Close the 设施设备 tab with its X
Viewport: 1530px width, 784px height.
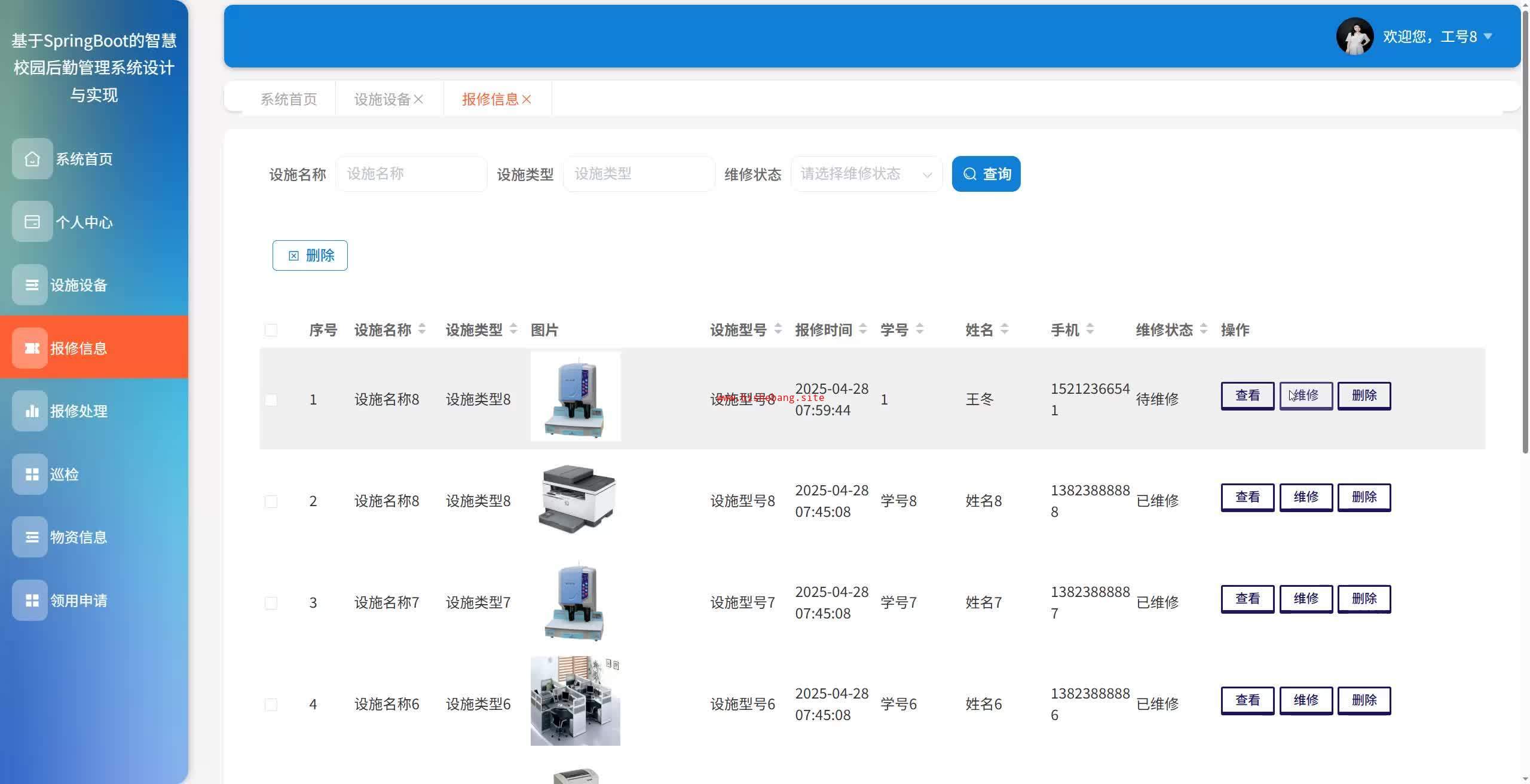(x=418, y=99)
